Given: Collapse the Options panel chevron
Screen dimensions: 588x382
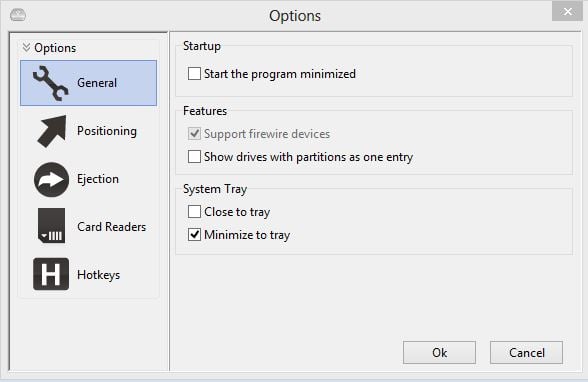Looking at the screenshot, I should (x=26, y=47).
